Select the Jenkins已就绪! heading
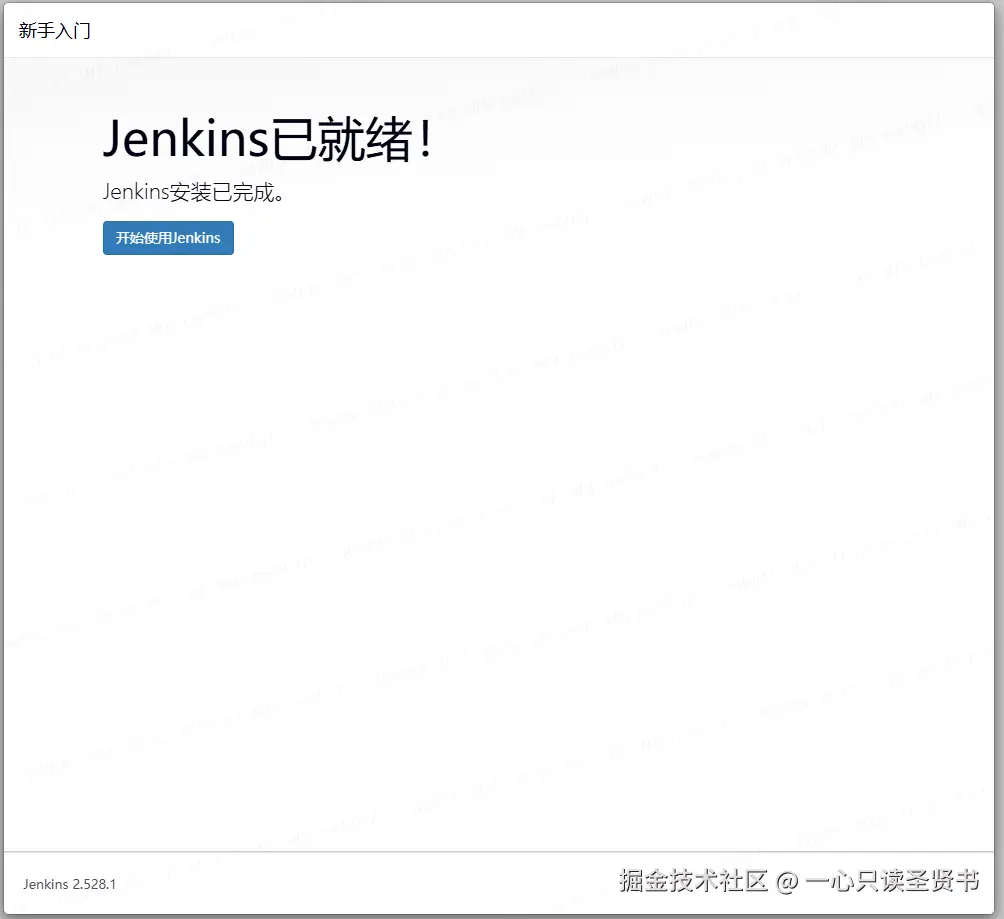This screenshot has height=919, width=1004. pyautogui.click(x=268, y=139)
